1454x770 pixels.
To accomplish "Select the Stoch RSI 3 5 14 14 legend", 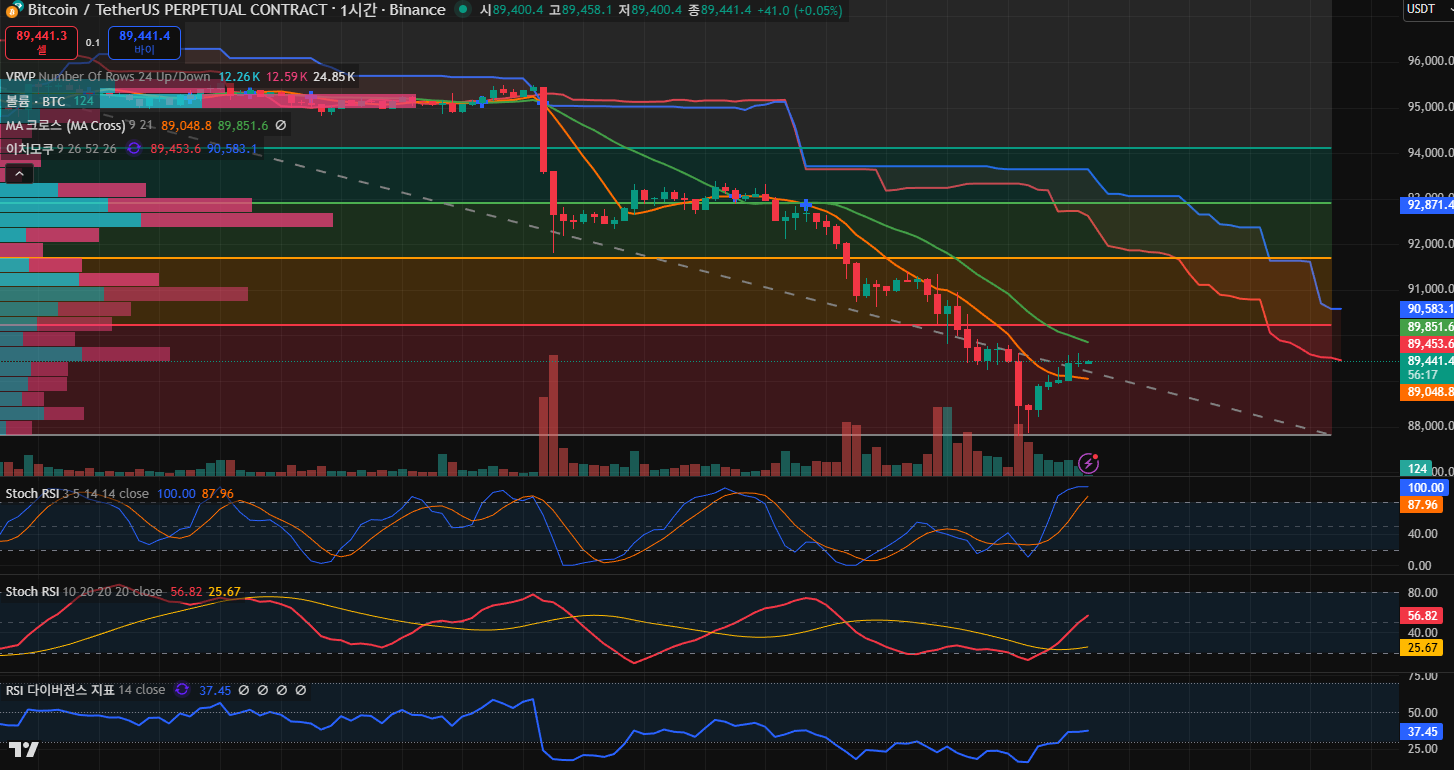I will click(x=33, y=494).
